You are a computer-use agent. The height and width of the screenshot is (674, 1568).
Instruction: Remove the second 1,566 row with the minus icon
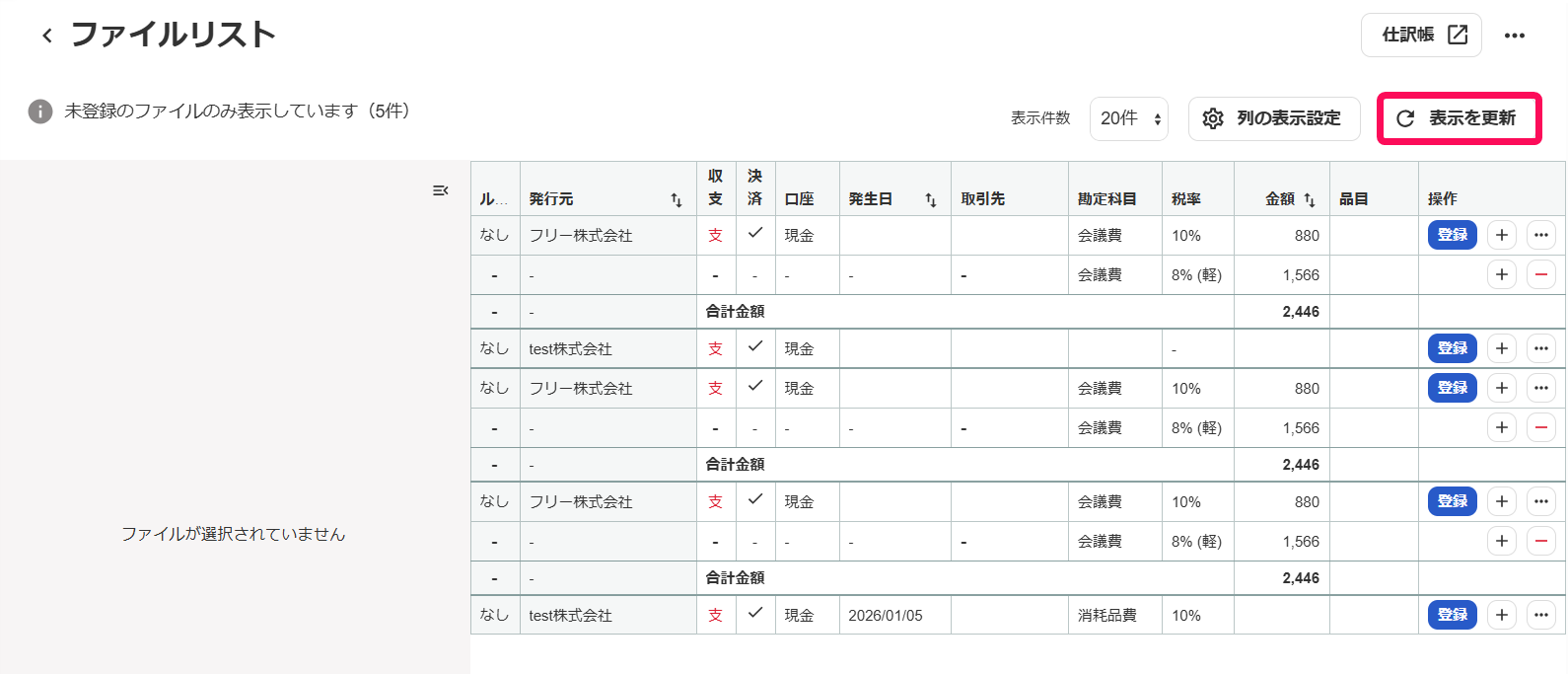coord(1540,427)
